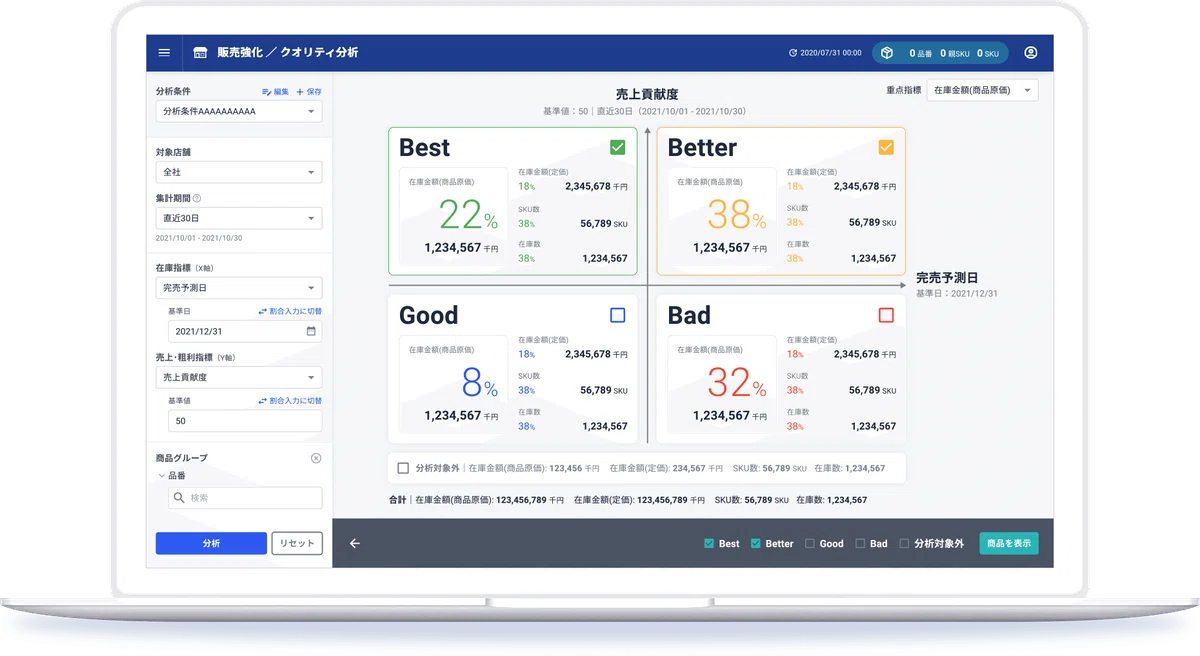Click the 基準値 field containing 50
This screenshot has width=1200, height=656.
[x=245, y=421]
